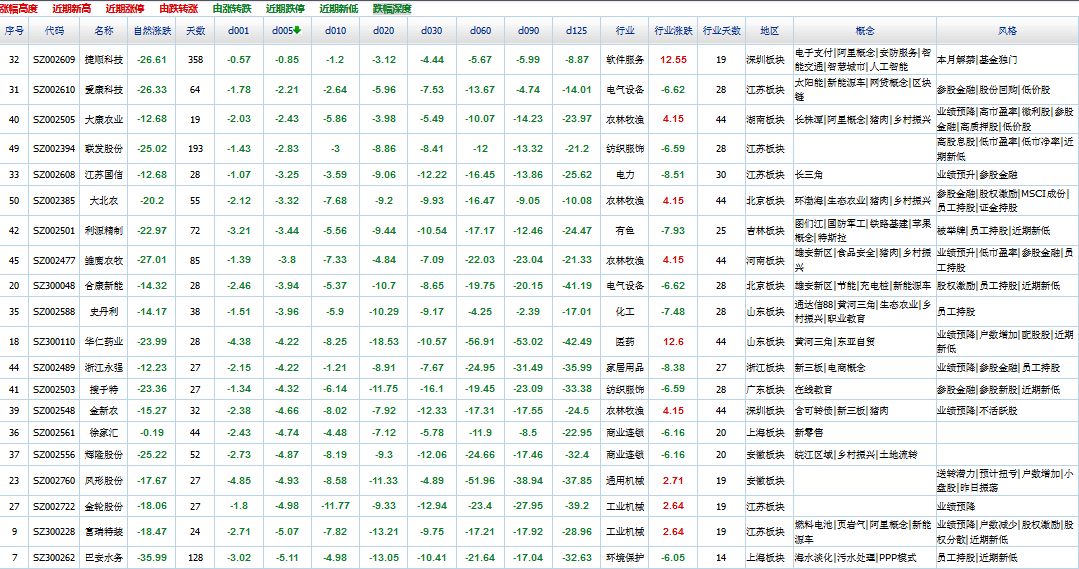Click 湖南板块 region cell
Image resolution: width=1079 pixels, height=569 pixels.
click(765, 119)
